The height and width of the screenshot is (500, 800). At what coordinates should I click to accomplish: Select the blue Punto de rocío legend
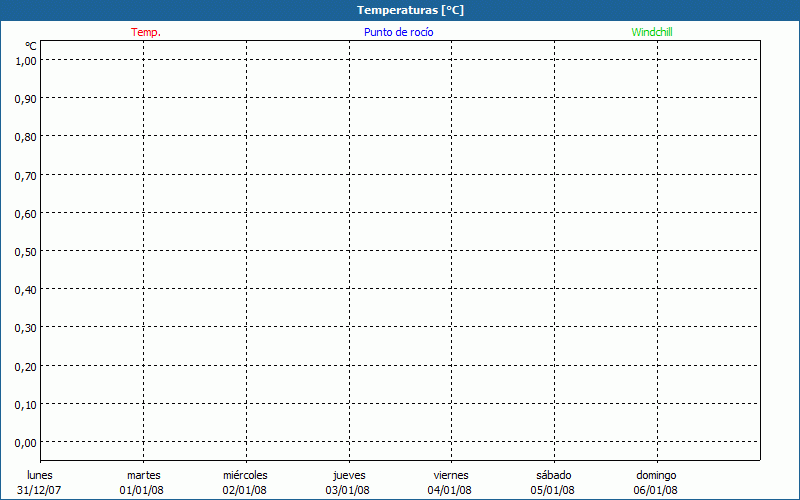coord(398,32)
